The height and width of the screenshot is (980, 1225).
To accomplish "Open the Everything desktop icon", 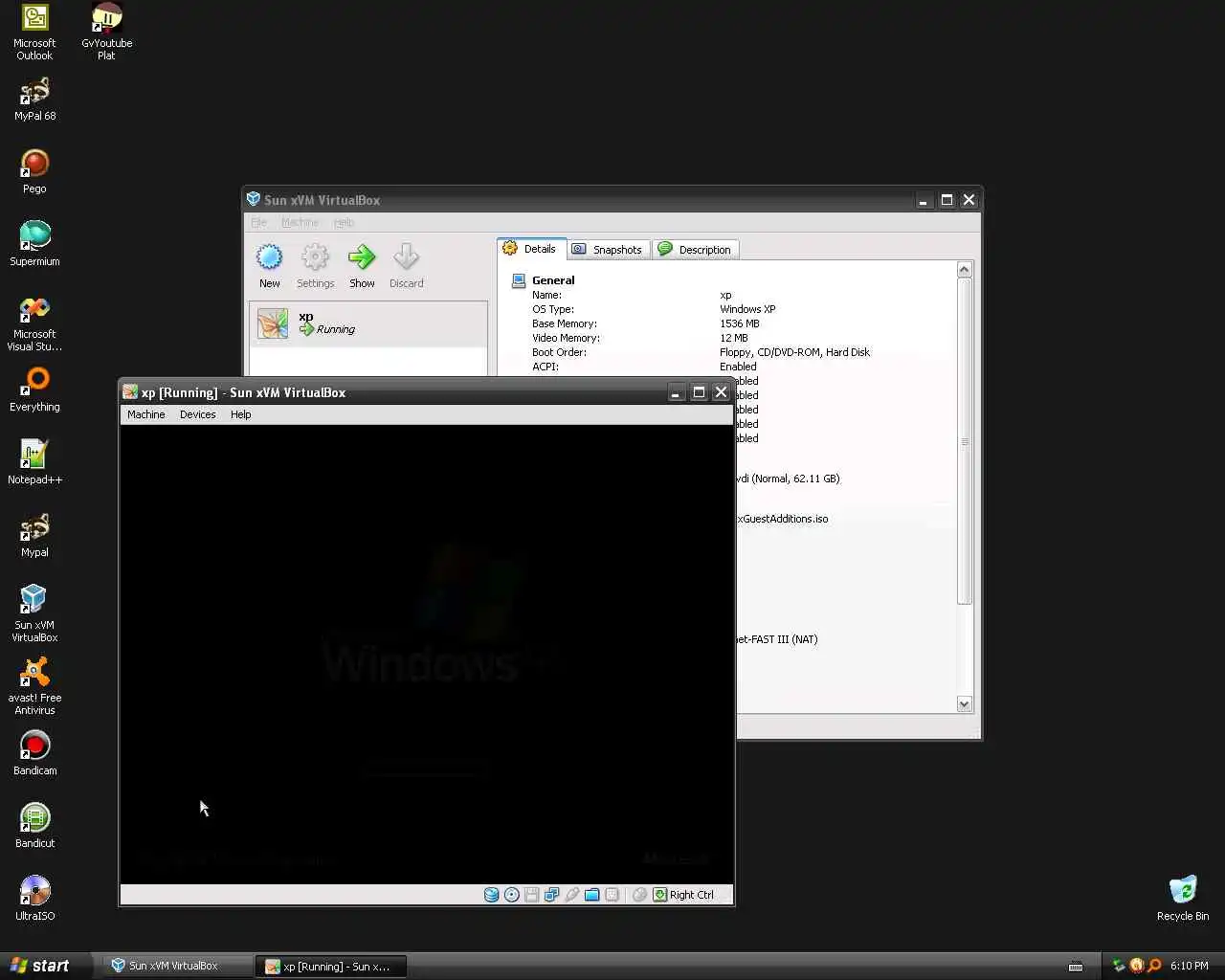I will [x=34, y=390].
